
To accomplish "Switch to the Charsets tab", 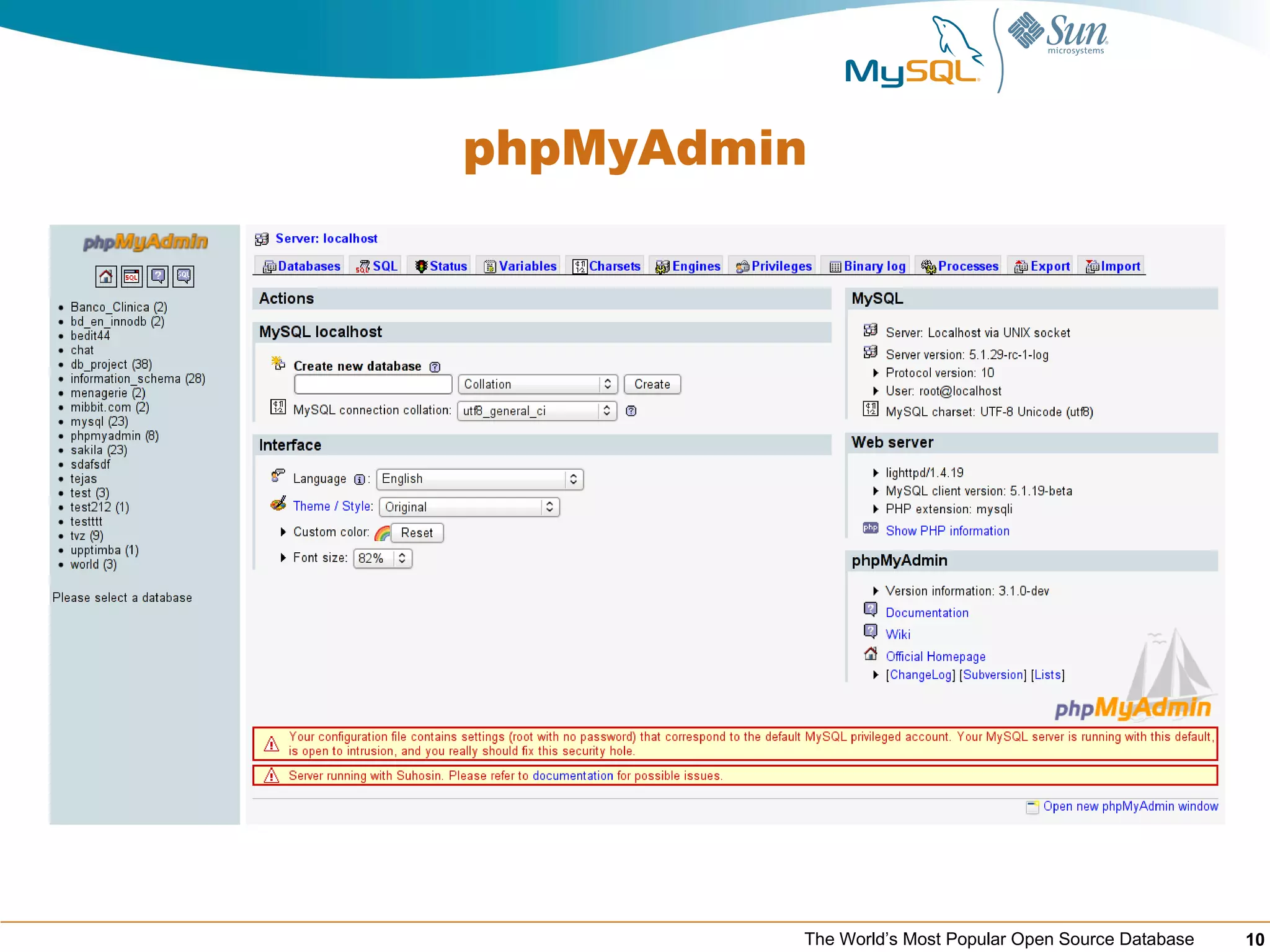I will [606, 266].
